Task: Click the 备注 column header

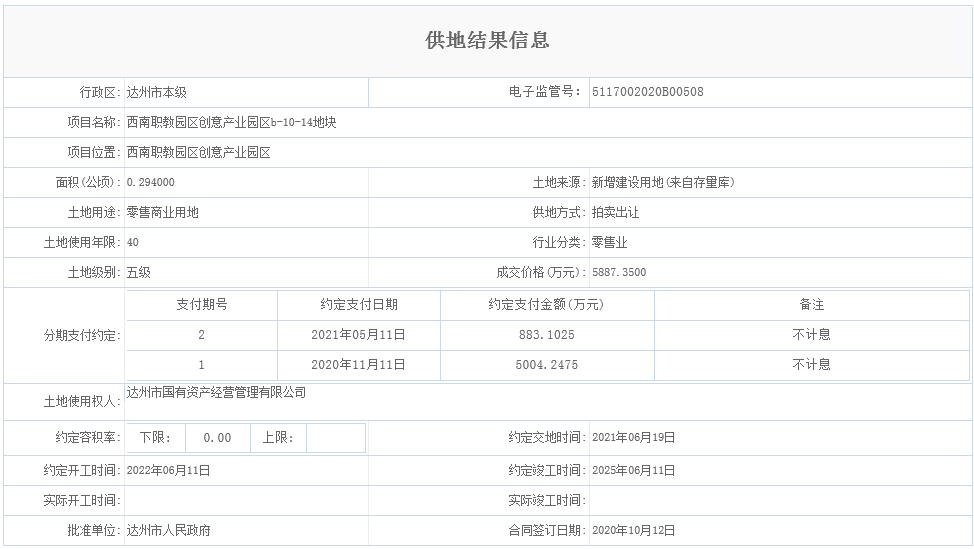Action: coord(812,305)
